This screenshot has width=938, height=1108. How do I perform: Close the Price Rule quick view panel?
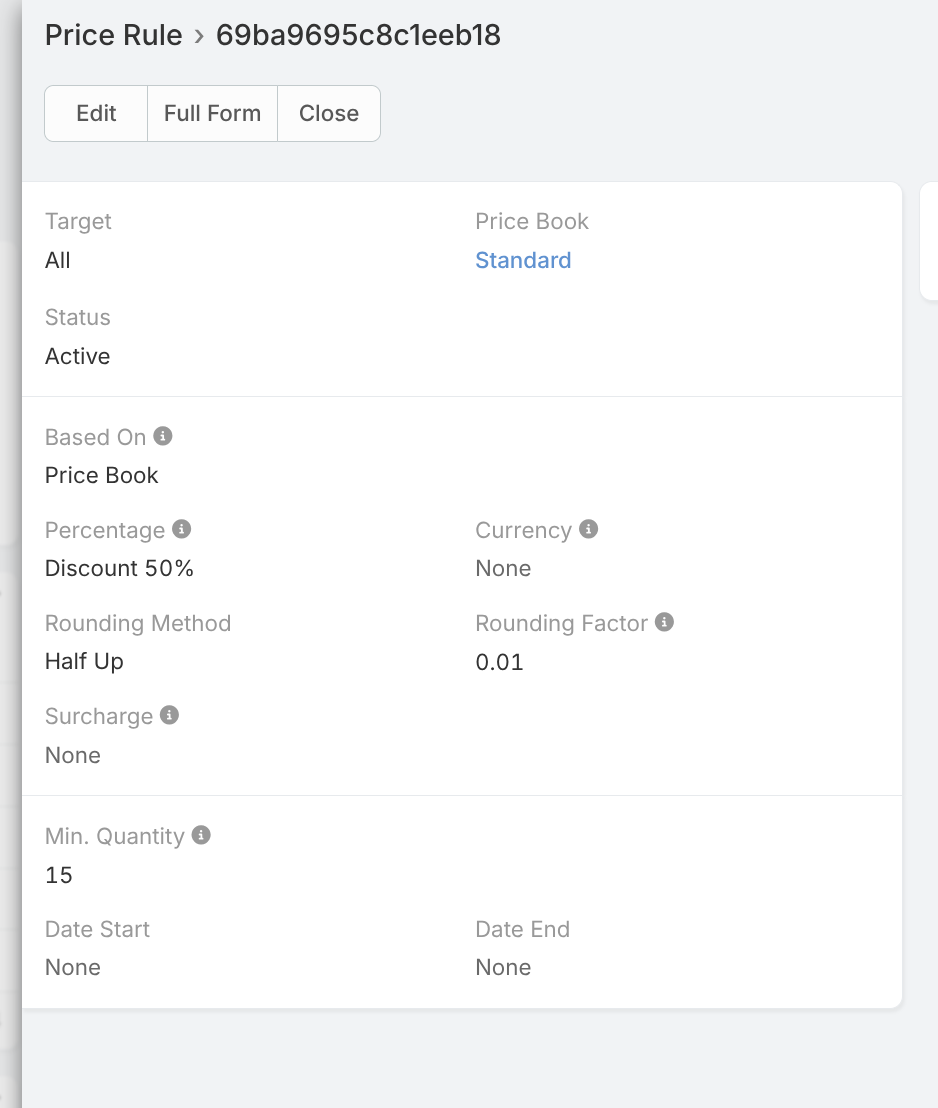point(328,113)
